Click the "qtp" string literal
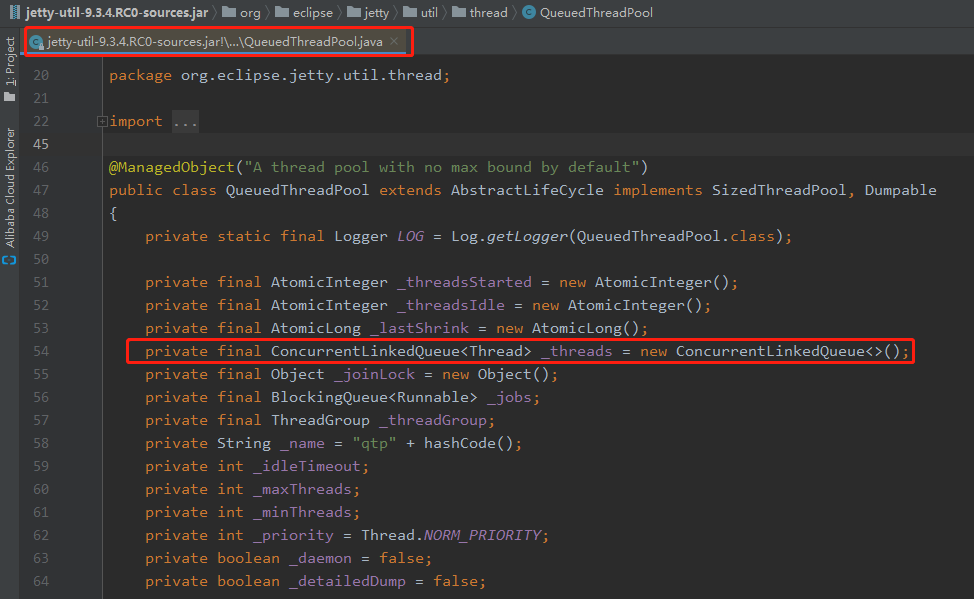The height and width of the screenshot is (599, 974). click(x=375, y=443)
